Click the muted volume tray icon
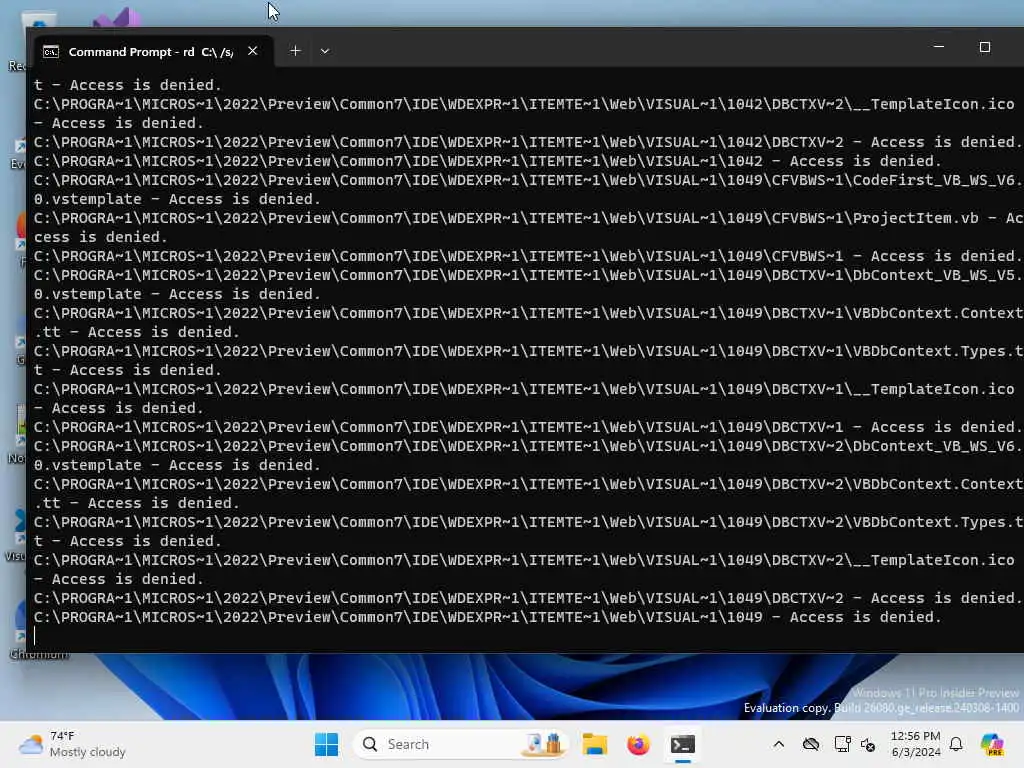The width and height of the screenshot is (1024, 768). 868,744
